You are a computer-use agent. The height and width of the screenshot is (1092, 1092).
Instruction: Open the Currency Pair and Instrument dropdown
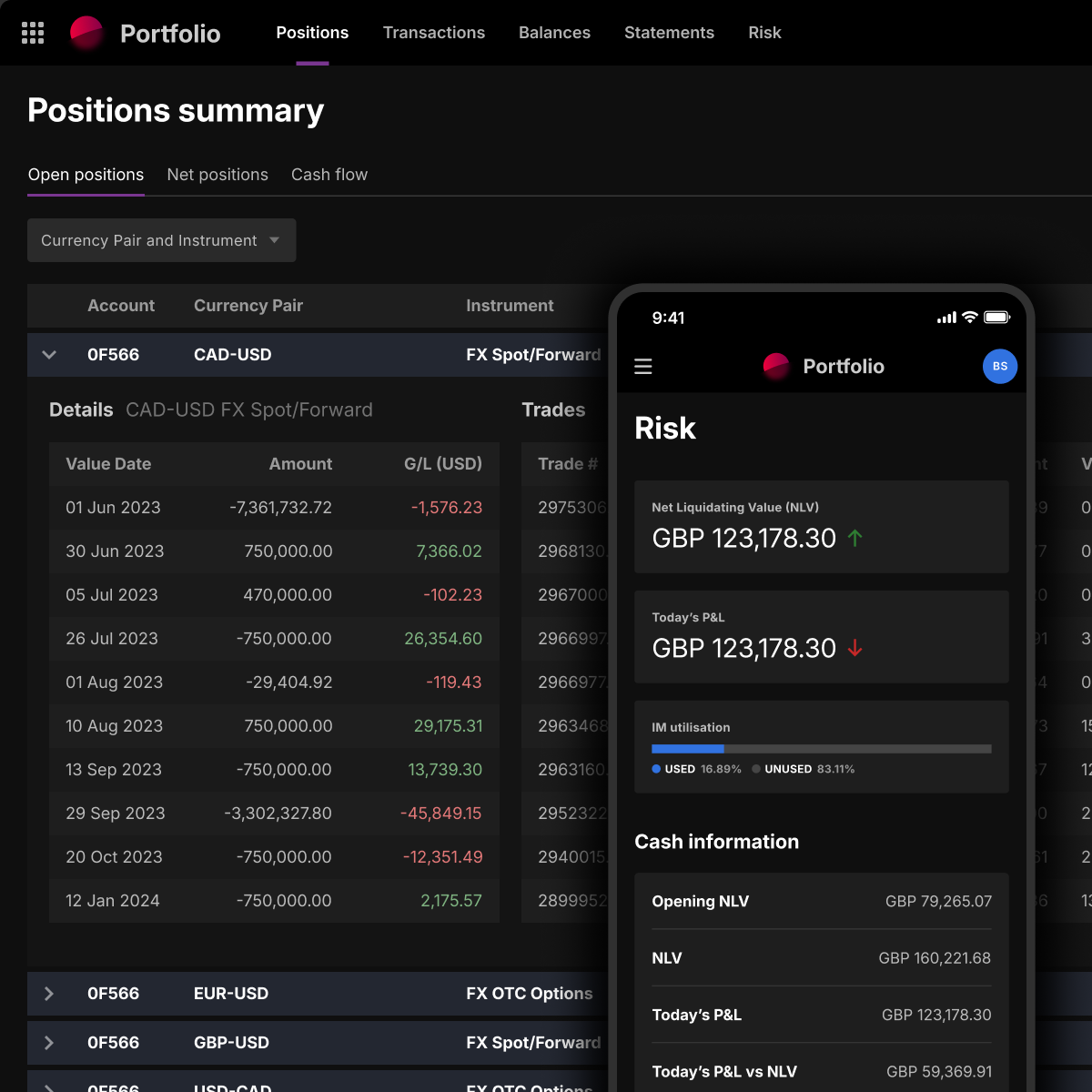pyautogui.click(x=161, y=240)
